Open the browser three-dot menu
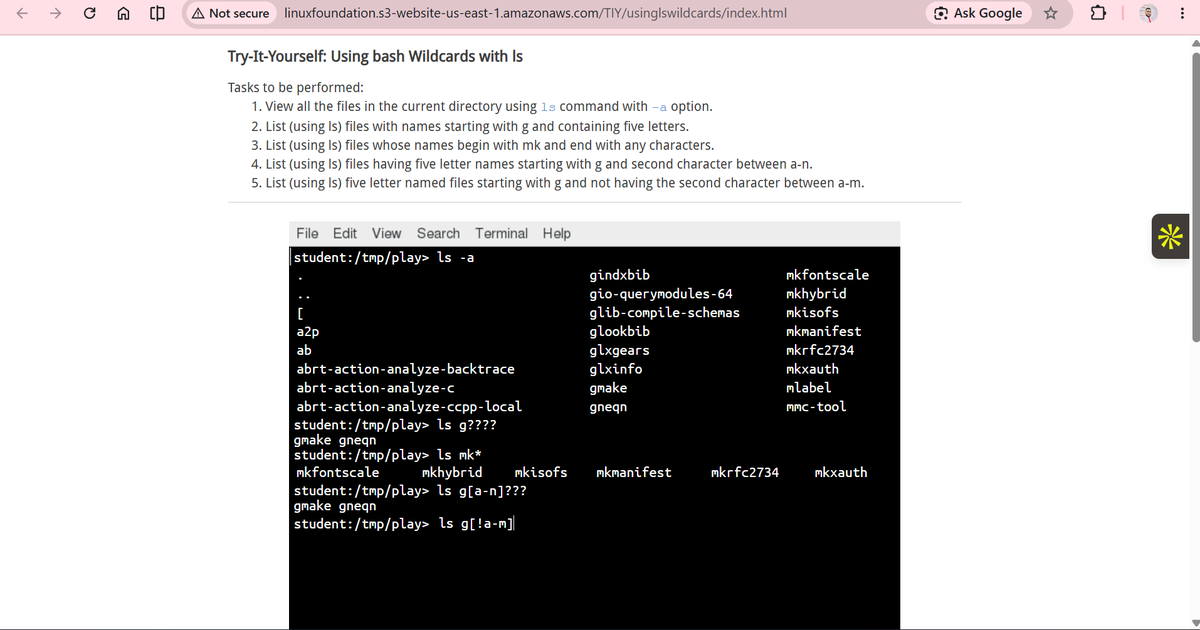Viewport: 1200px width, 630px height. coord(1181,14)
